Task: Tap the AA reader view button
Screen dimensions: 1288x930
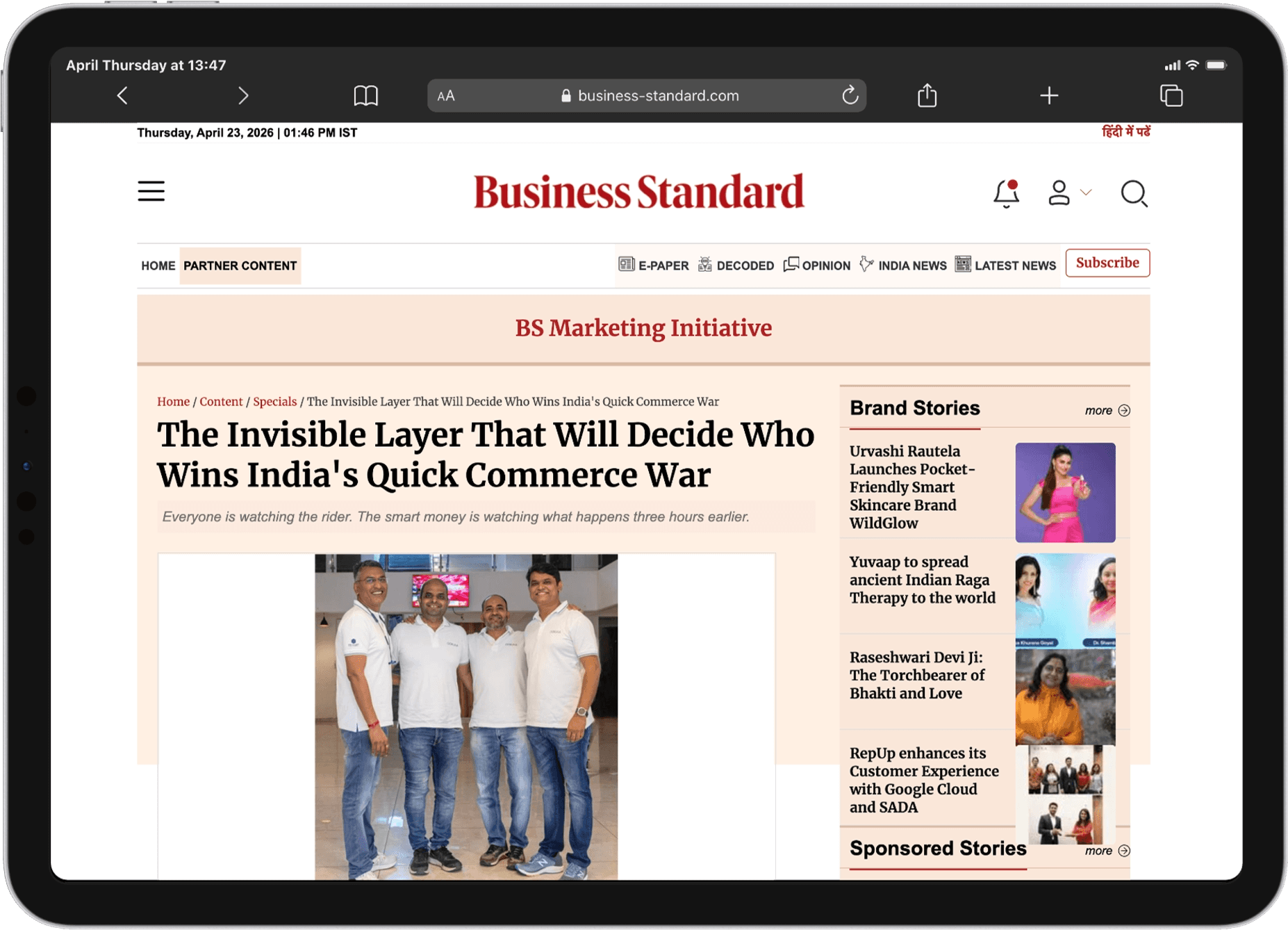Action: coord(446,96)
